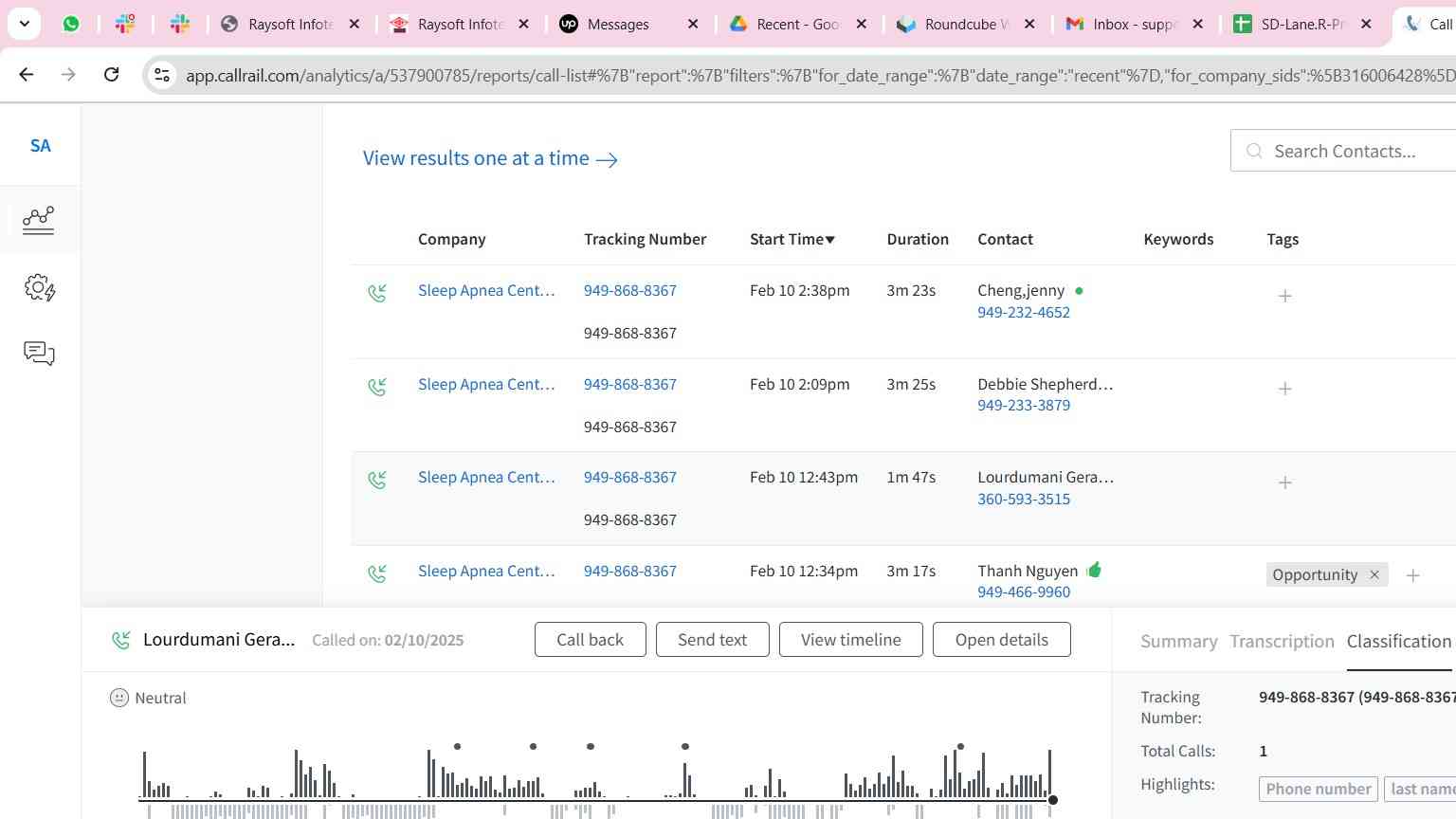Viewport: 1456px width, 819px height.
Task: Switch to the Recent - Google Drive tab
Action: 798,24
